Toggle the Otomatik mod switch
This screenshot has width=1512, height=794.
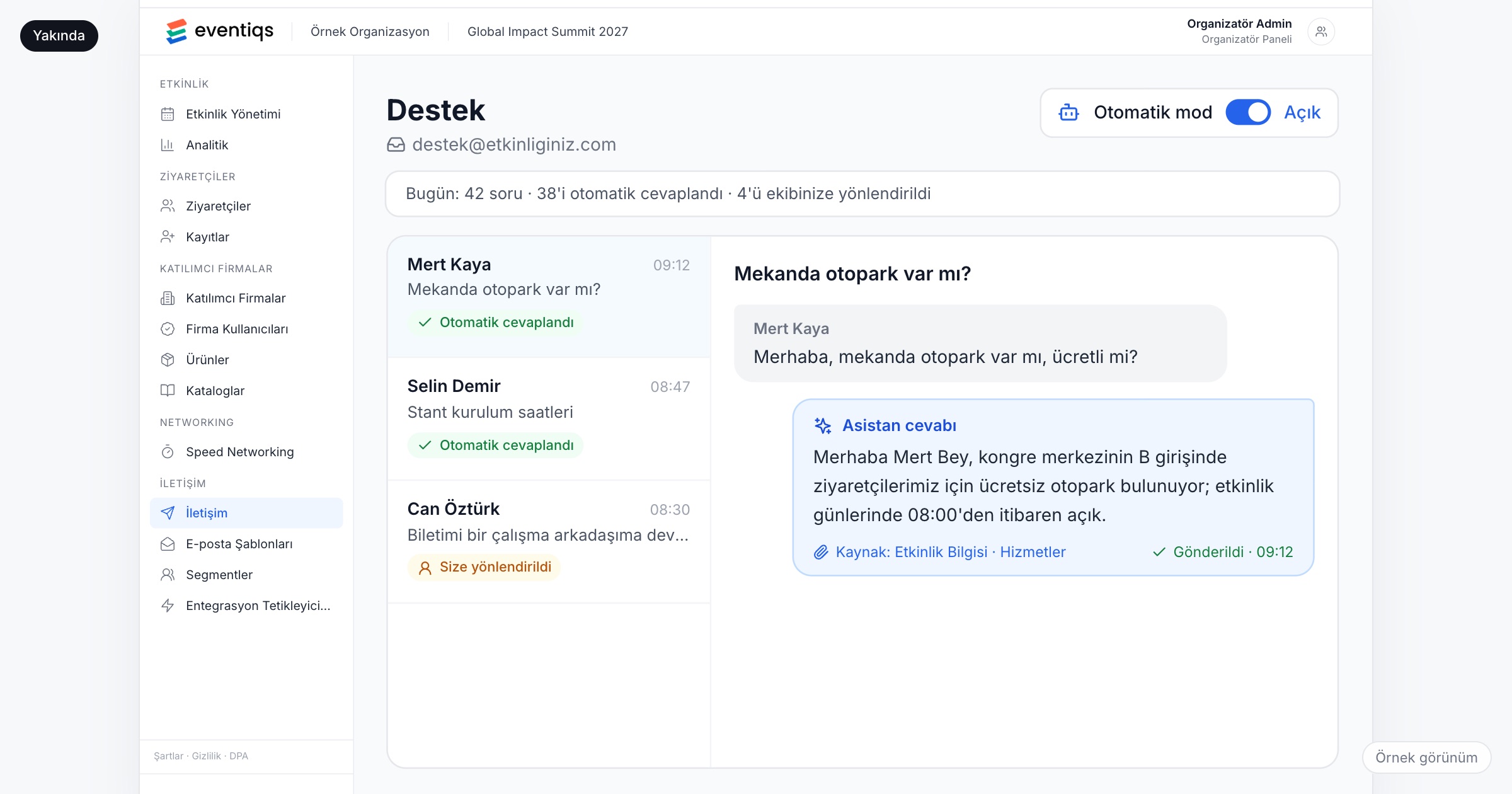pos(1248,112)
